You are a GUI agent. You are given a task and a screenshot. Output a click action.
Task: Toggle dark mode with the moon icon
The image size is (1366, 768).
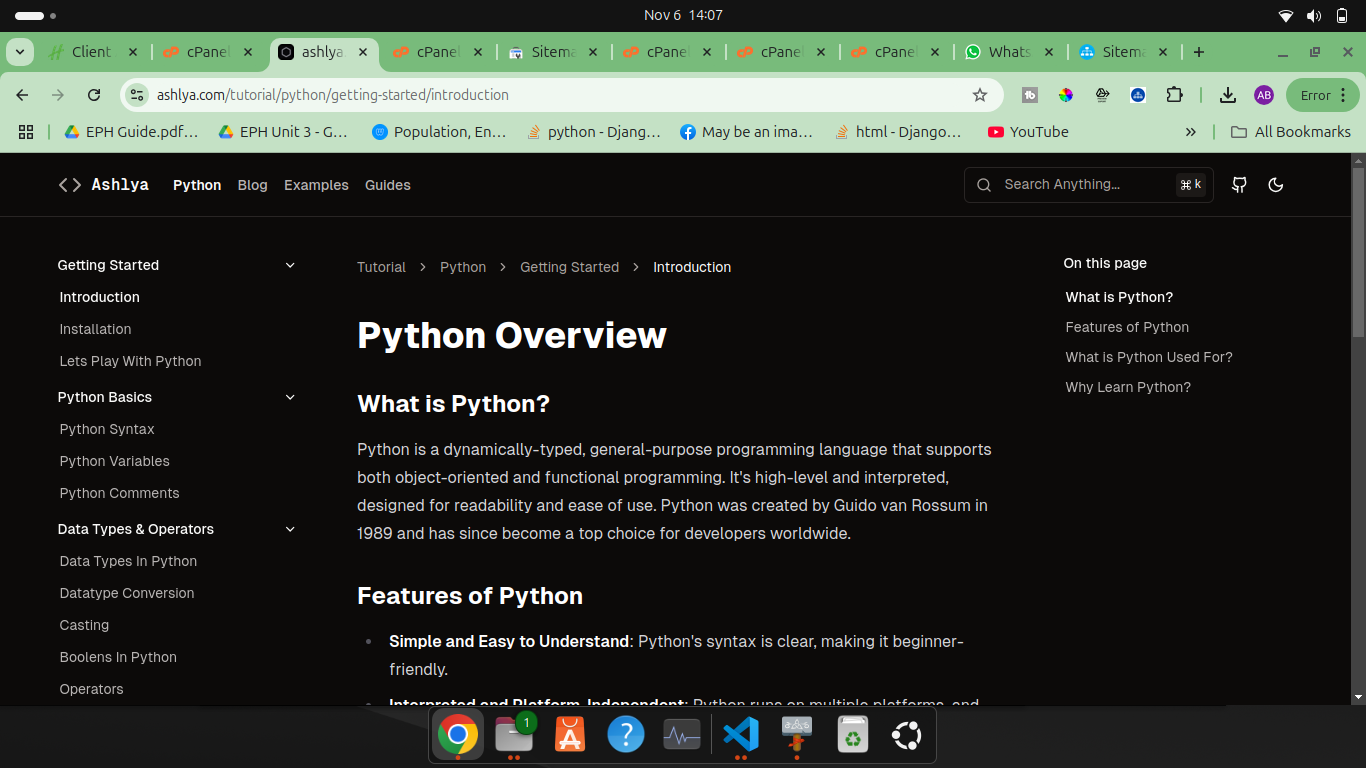tap(1275, 185)
